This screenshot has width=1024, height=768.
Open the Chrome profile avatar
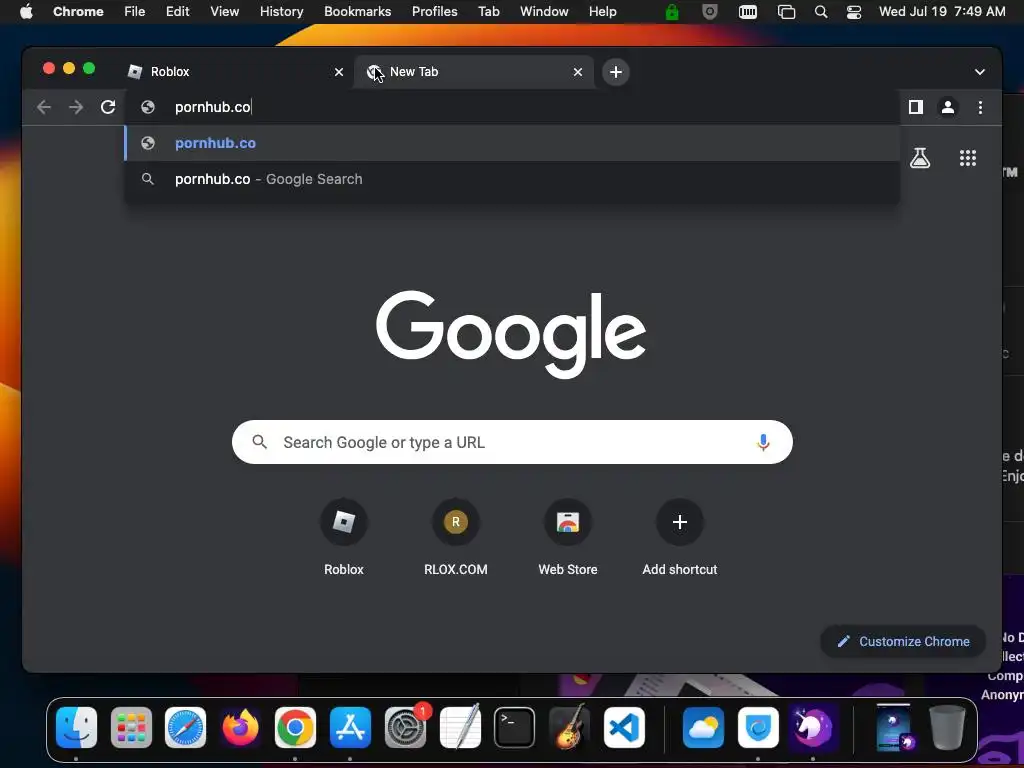[948, 107]
